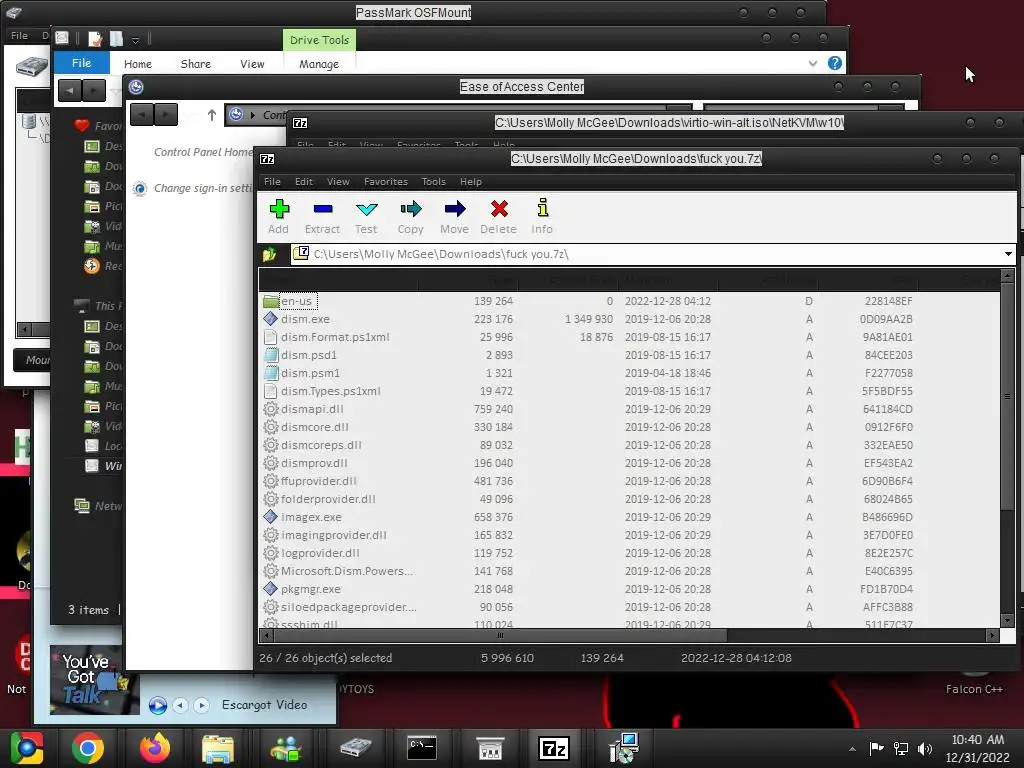Open File Explorer from taskbar
Viewport: 1024px width, 768px height.
click(x=217, y=748)
